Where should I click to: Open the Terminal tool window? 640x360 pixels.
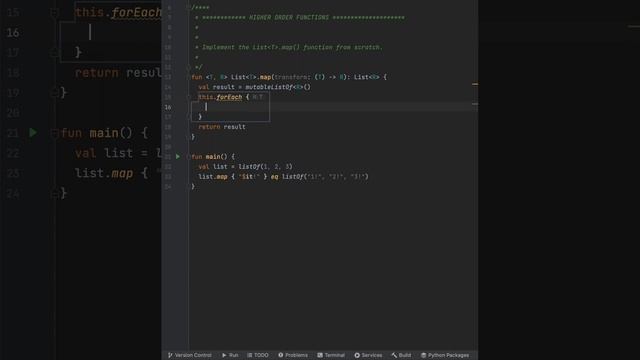click(331, 355)
